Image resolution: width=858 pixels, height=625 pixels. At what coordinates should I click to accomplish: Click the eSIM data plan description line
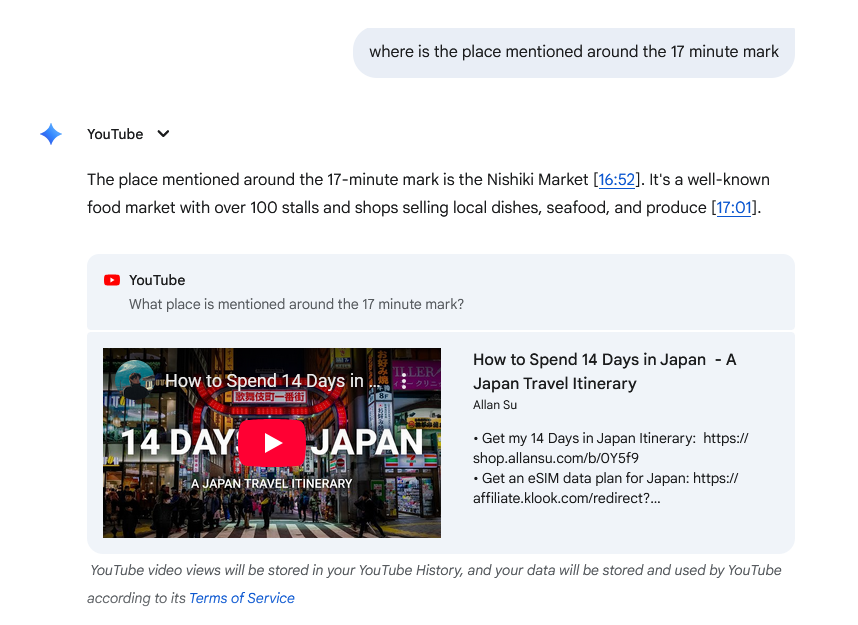(606, 488)
